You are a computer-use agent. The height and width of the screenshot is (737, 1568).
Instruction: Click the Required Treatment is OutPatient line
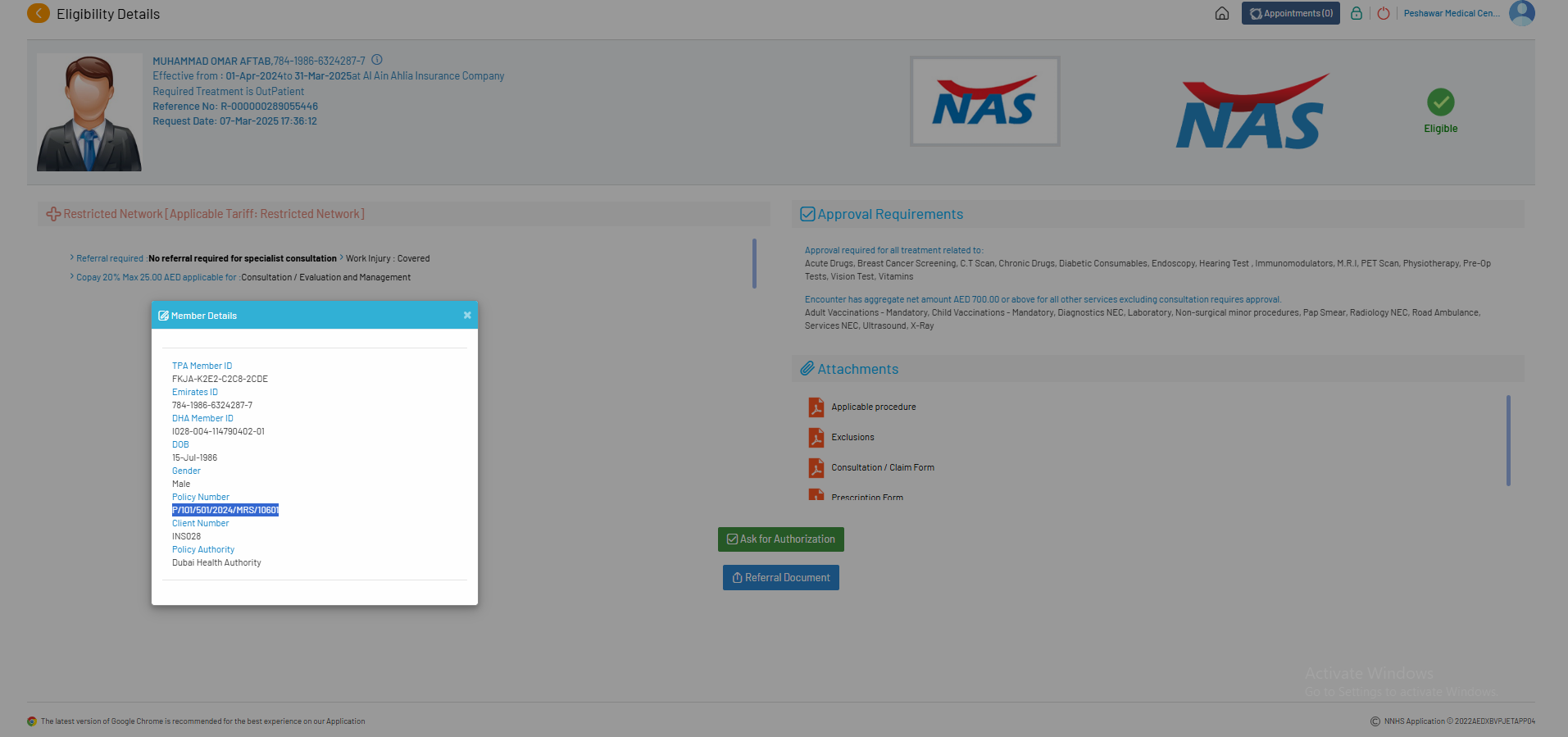(228, 92)
